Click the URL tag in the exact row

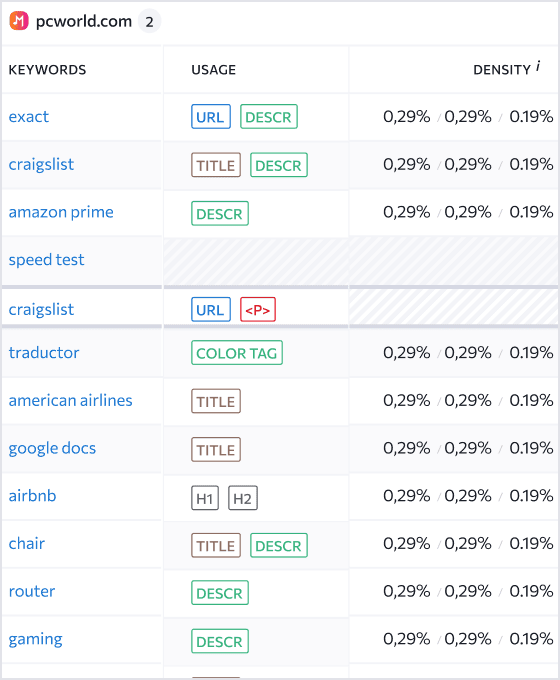click(x=211, y=117)
